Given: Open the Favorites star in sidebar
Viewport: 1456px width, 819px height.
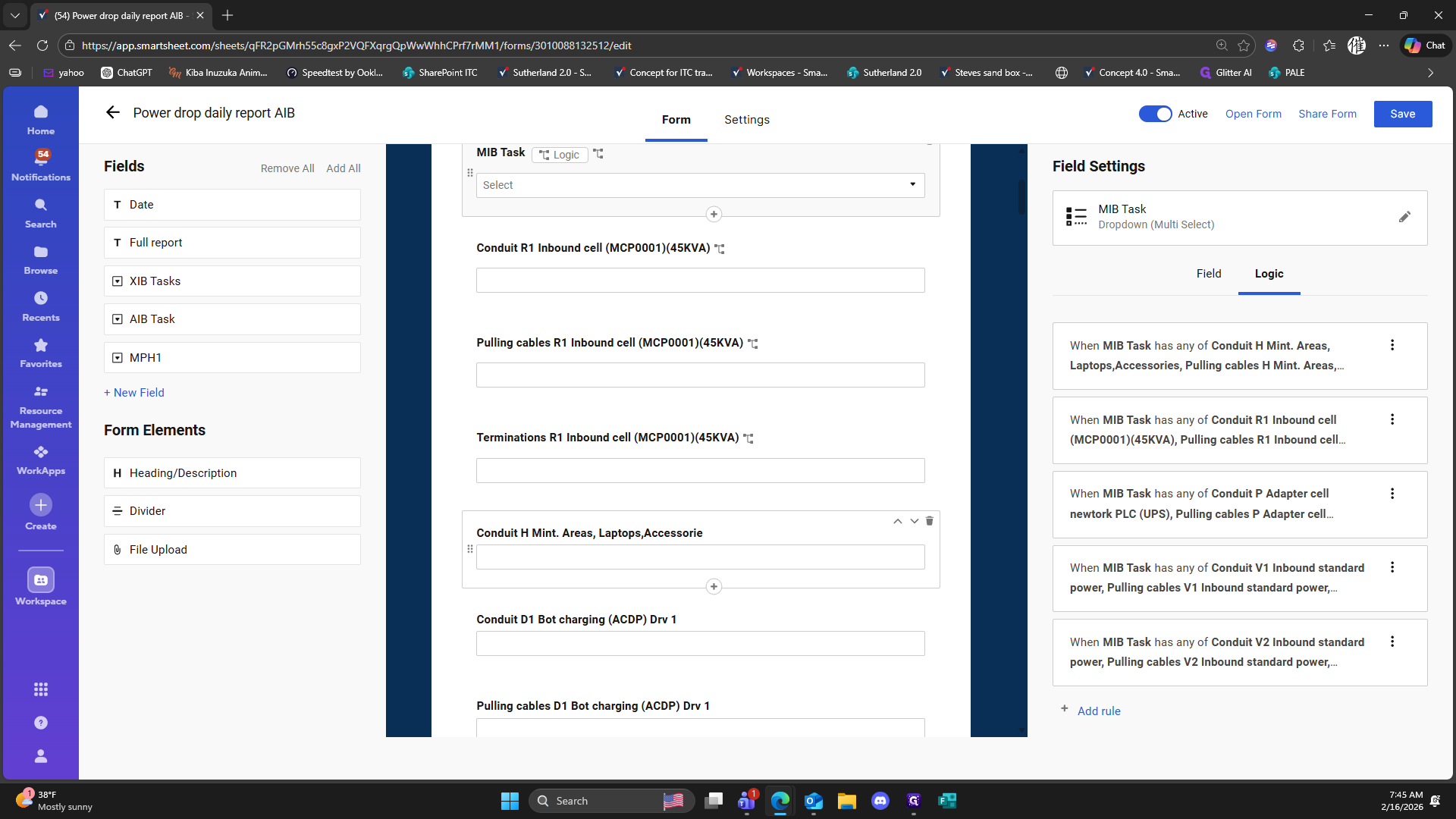Looking at the screenshot, I should [x=41, y=353].
